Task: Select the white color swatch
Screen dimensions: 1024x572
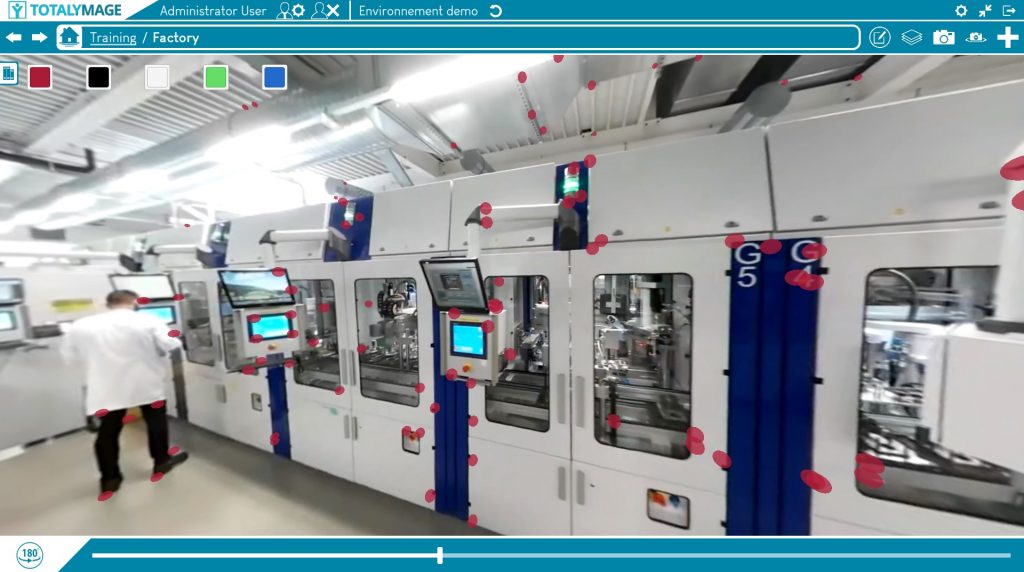Action: click(157, 77)
